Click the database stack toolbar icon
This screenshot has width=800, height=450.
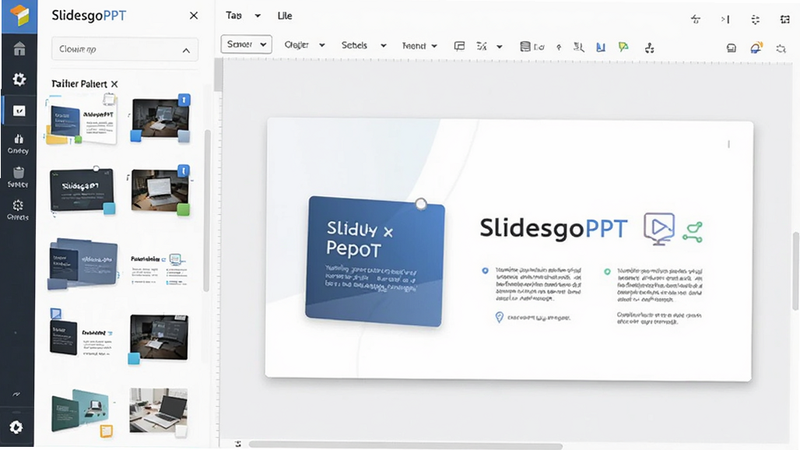pyautogui.click(x=524, y=47)
